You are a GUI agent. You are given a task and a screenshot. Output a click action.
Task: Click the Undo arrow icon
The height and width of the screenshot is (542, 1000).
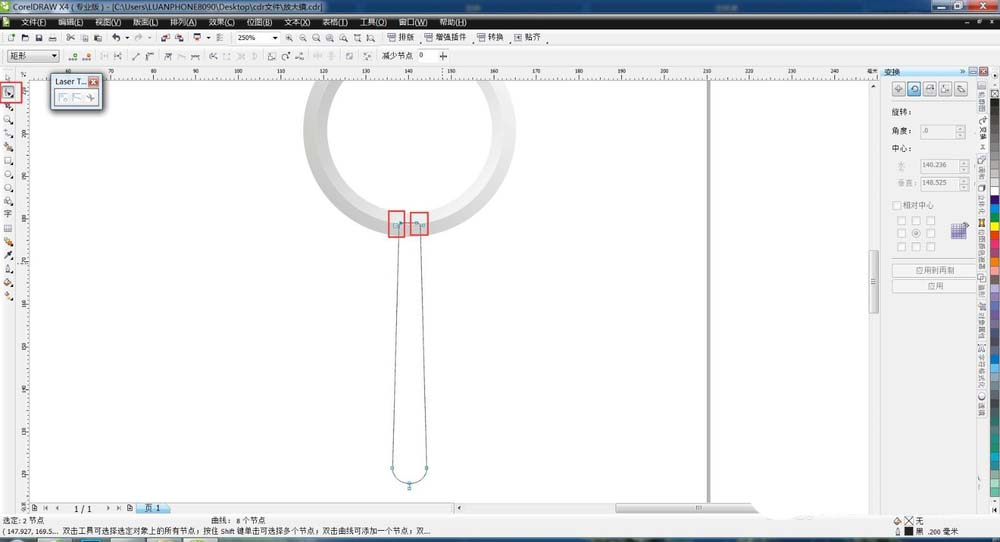click(116, 38)
